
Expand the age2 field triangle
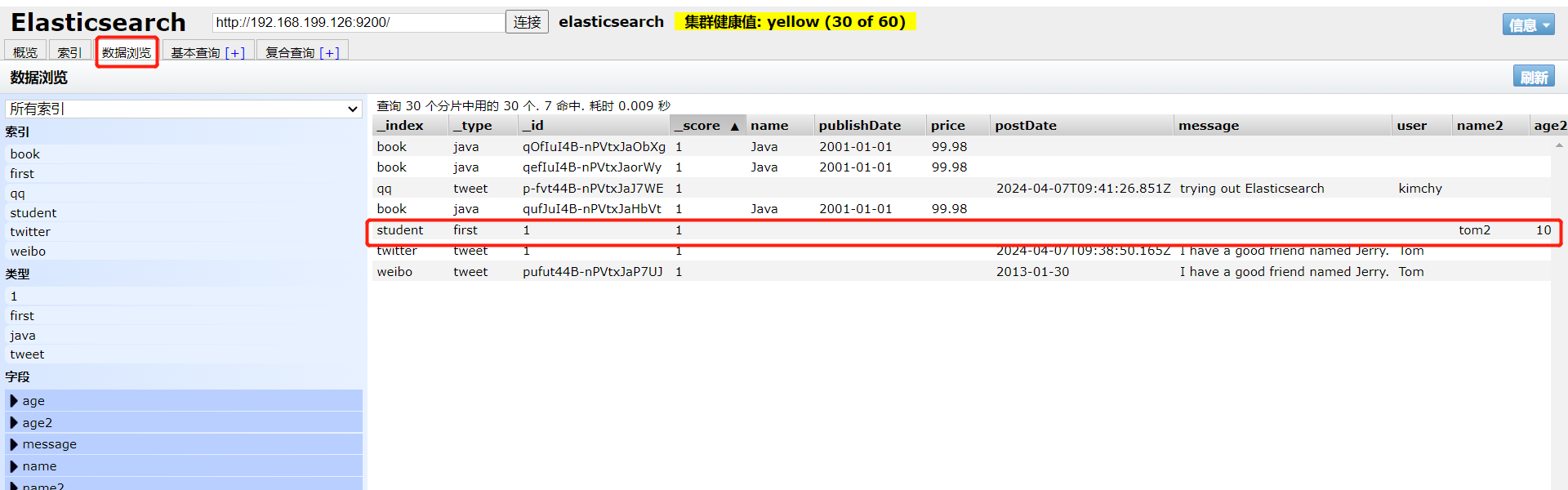click(x=14, y=422)
